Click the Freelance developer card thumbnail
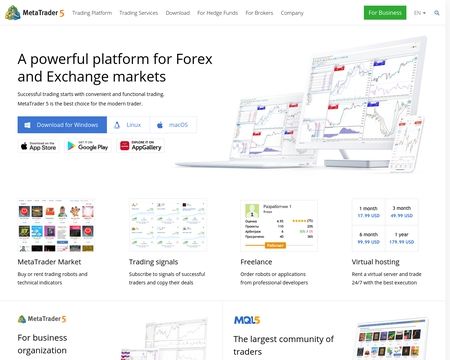 279,226
